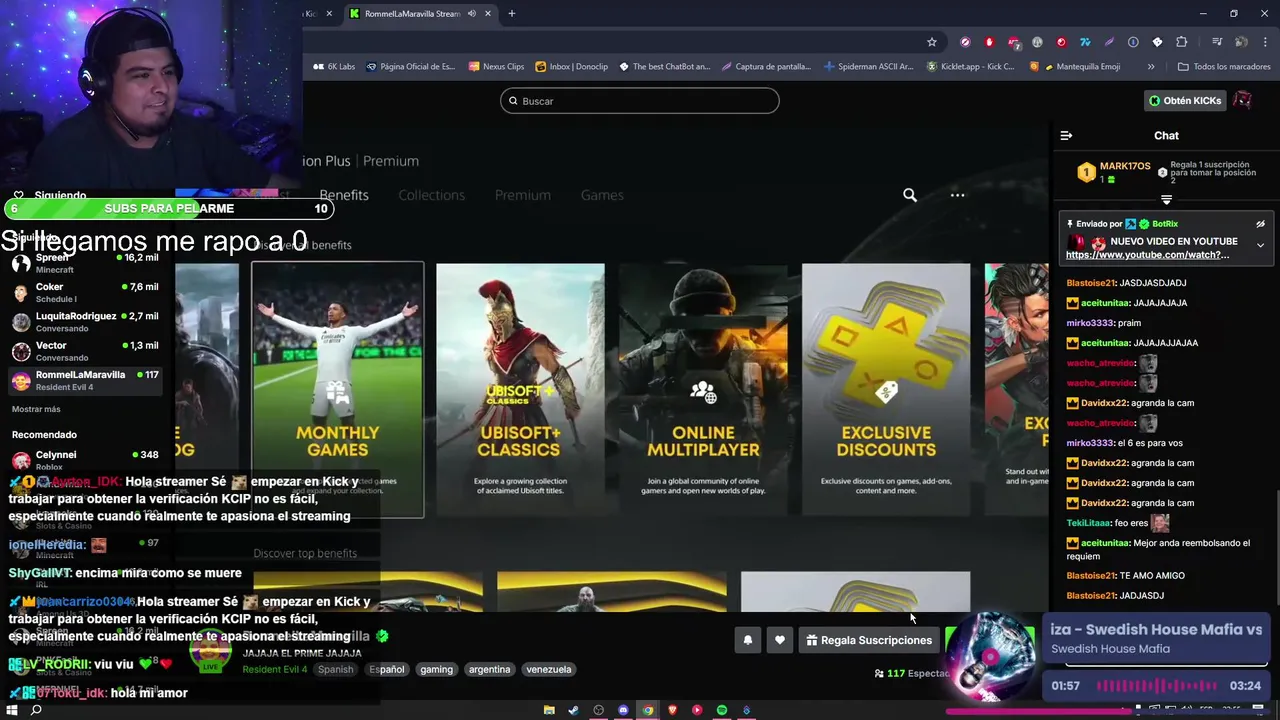1280x720 pixels.
Task: Select the gaming stream tag
Action: pos(436,670)
